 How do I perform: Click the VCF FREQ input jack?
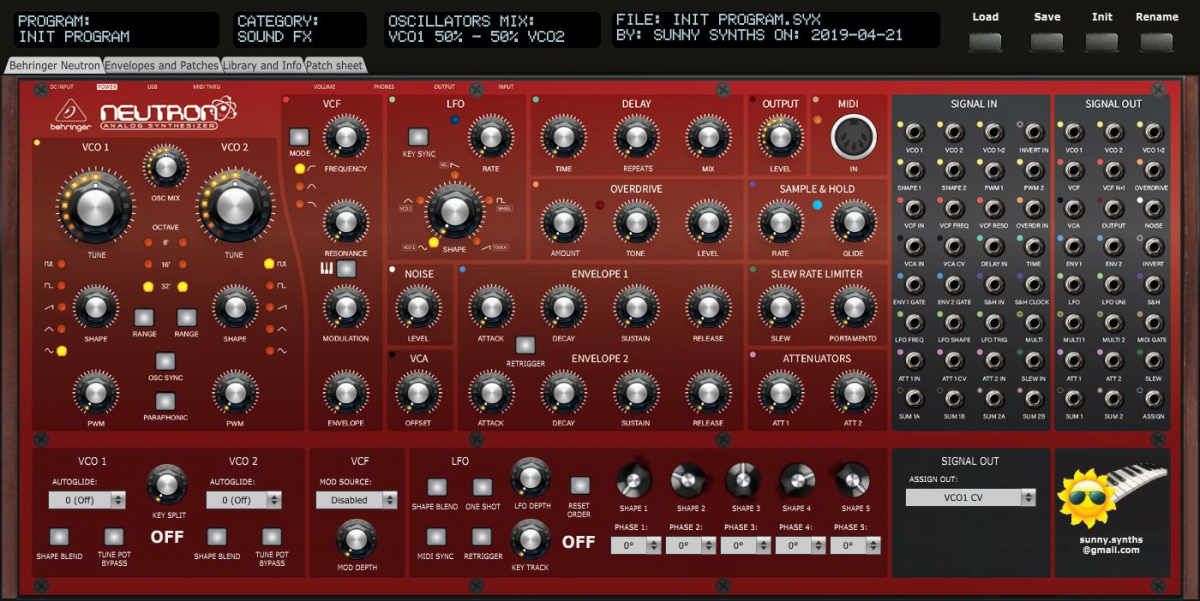953,208
